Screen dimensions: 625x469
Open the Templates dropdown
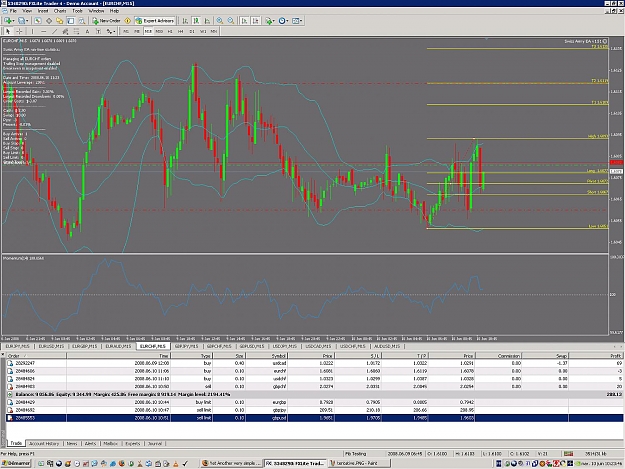297,21
